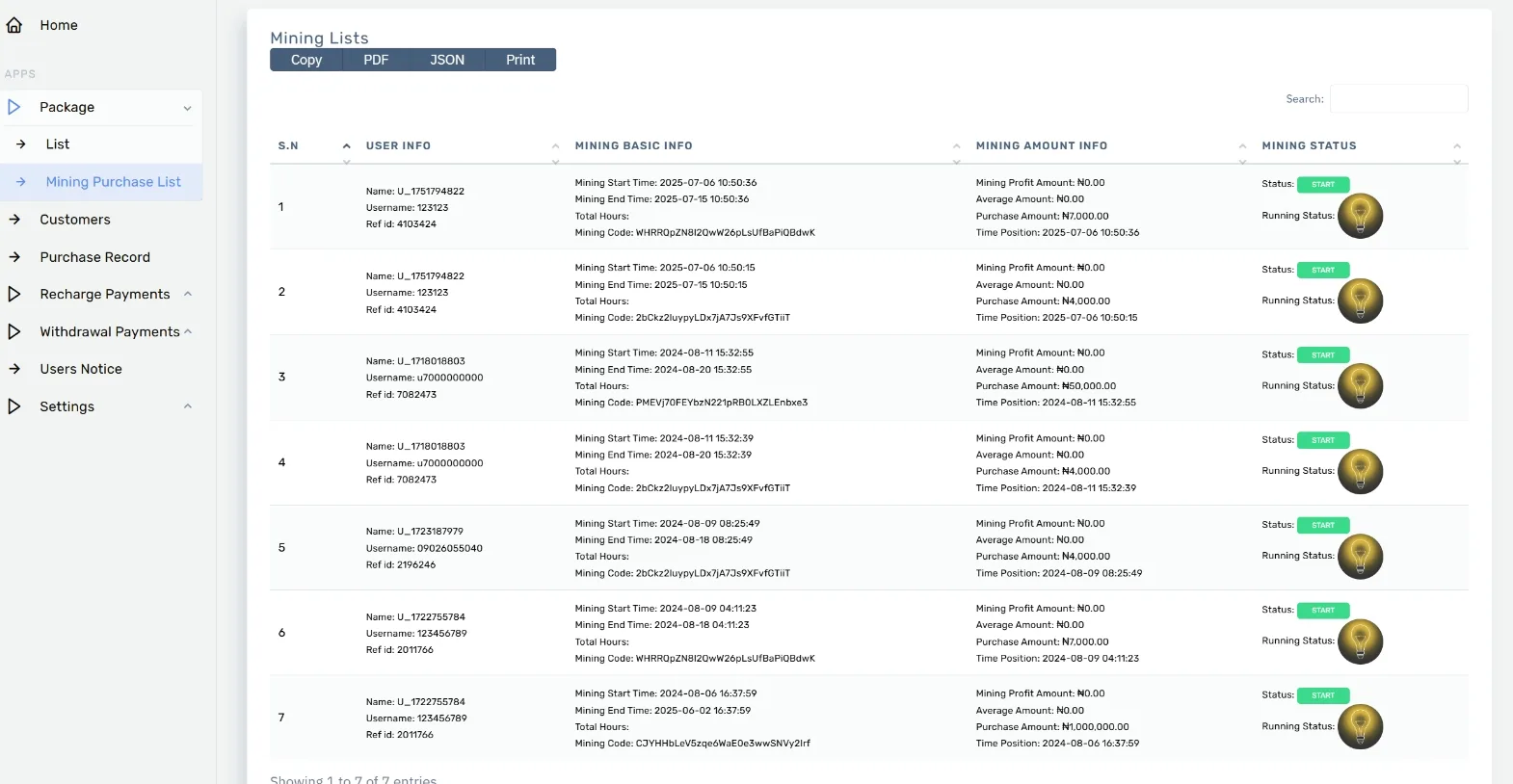Expand the Withdrawal Payments chevron

[x=188, y=331]
